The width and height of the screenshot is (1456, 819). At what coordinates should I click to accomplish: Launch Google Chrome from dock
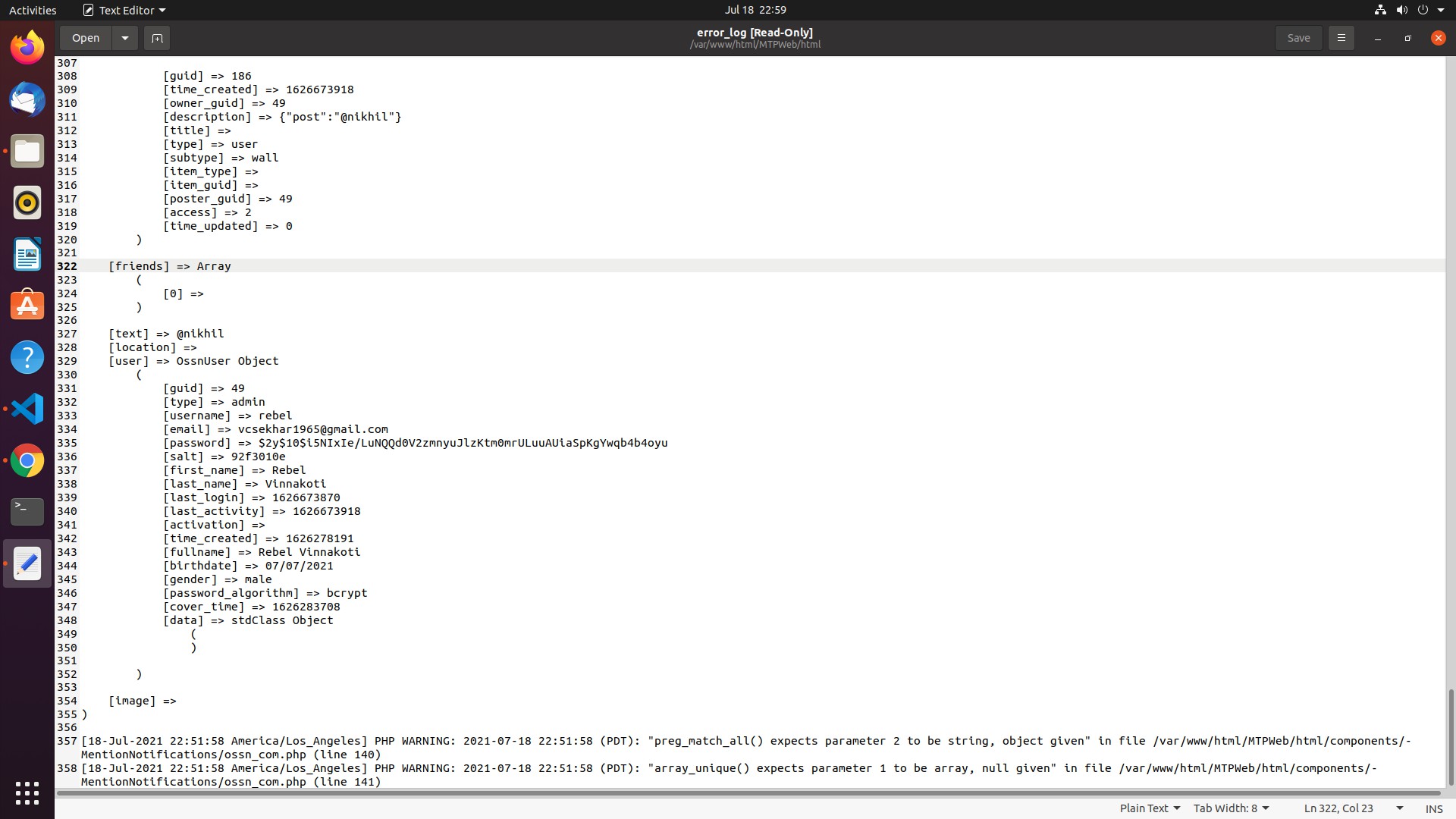pyautogui.click(x=27, y=461)
